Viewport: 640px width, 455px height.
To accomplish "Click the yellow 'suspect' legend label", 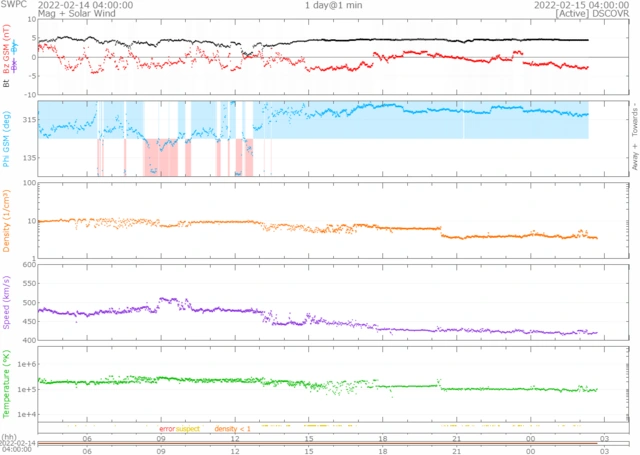I will click(x=188, y=428).
